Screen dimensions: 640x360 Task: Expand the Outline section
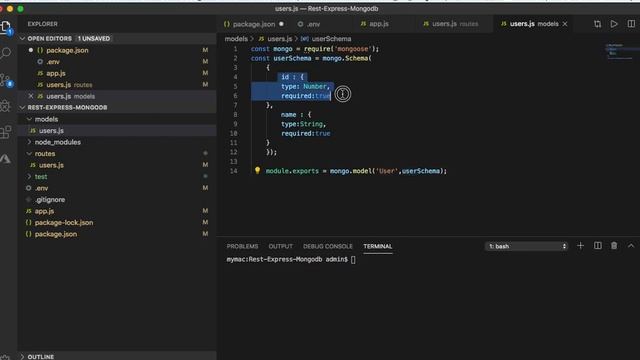click(x=22, y=356)
